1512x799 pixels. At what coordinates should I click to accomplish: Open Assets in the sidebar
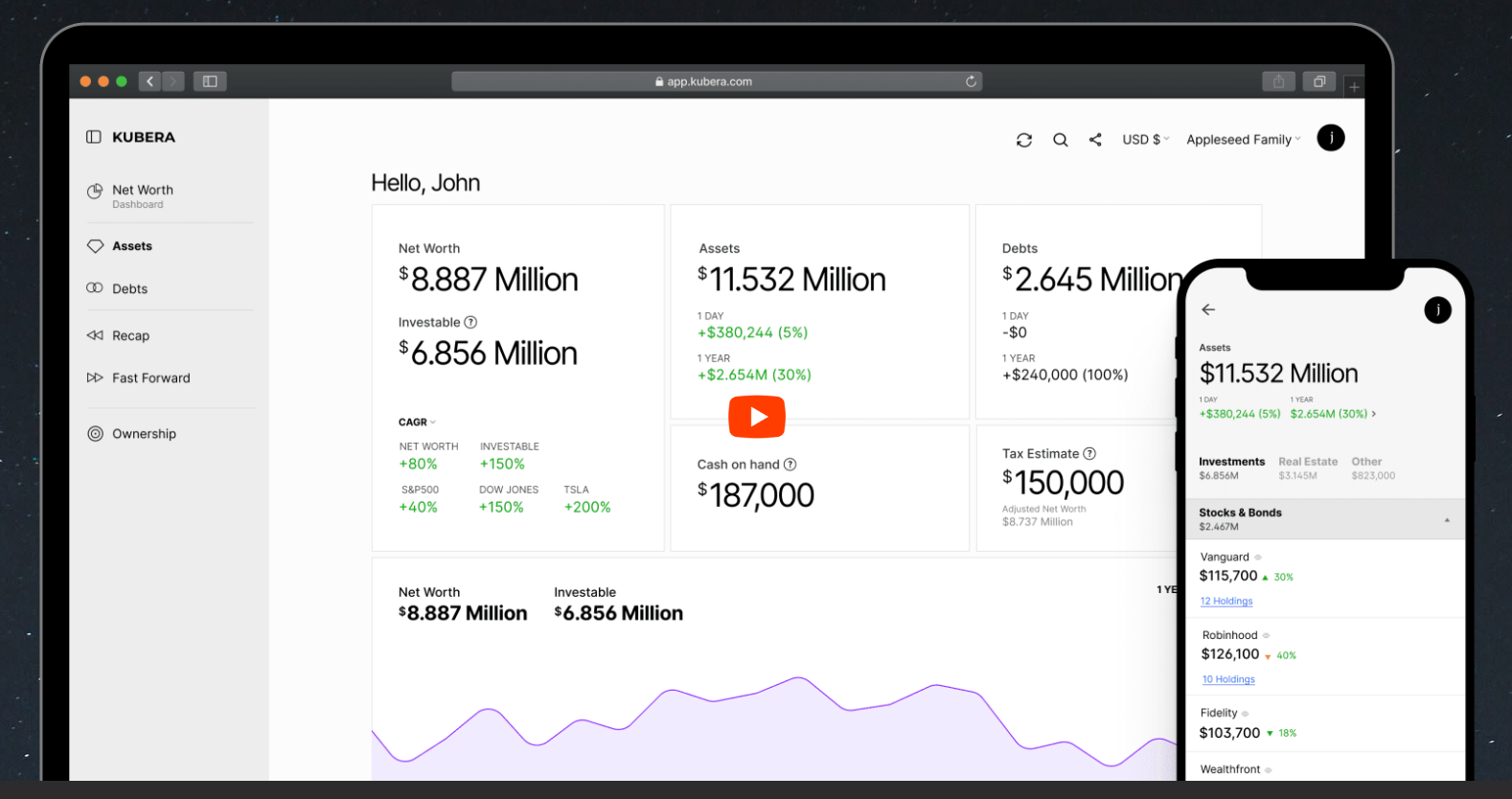tap(131, 246)
